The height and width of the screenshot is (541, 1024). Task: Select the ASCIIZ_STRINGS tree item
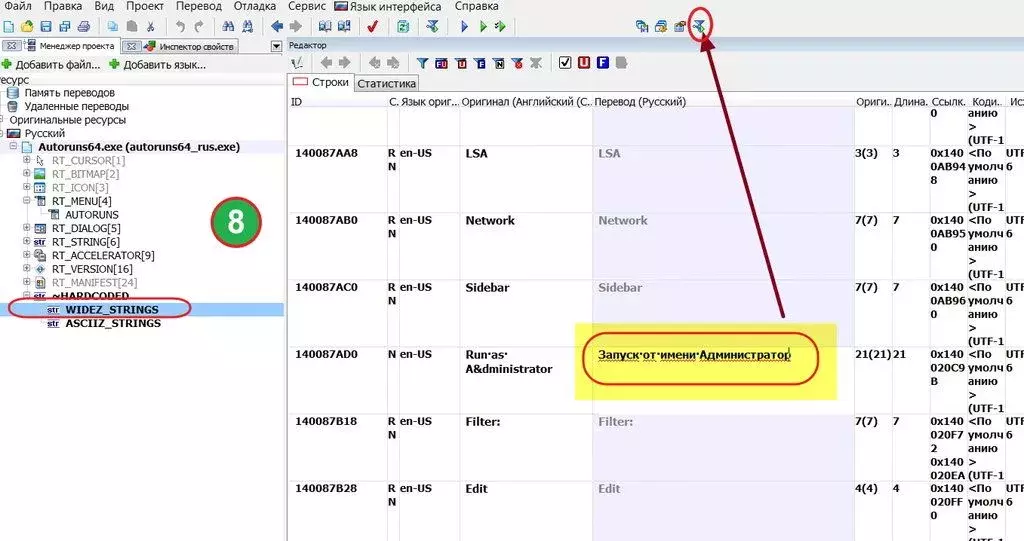(113, 323)
